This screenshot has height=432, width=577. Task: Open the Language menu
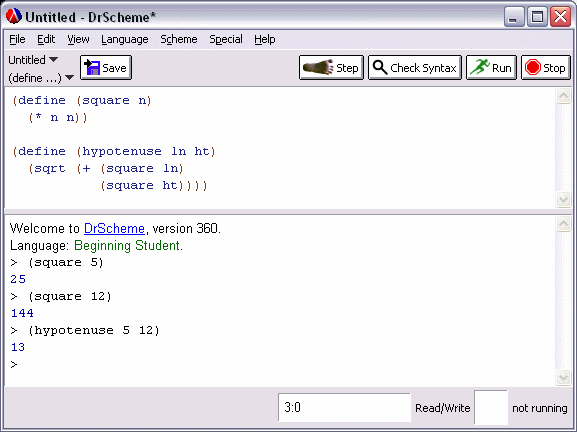(x=125, y=39)
